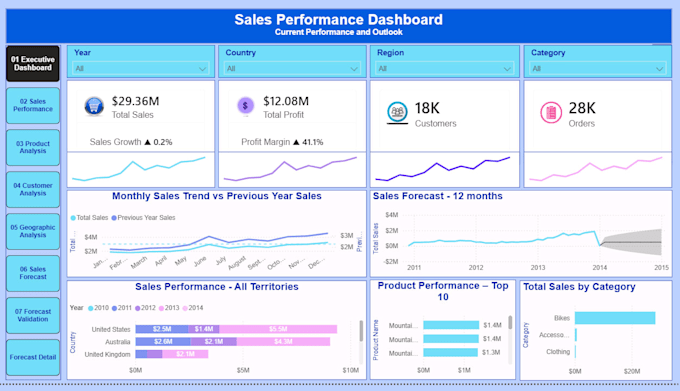
Task: Click the United Kingdom $2.1M bar segment
Action: point(185,354)
